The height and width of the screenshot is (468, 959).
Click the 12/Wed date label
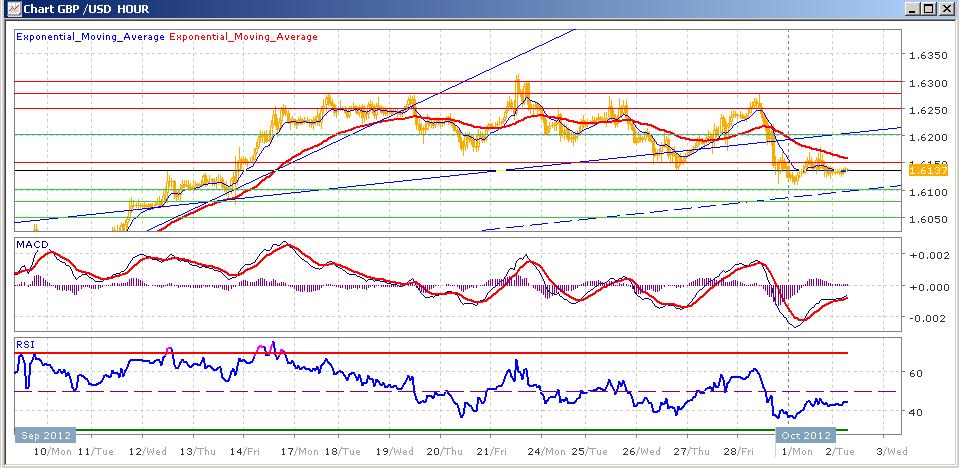[x=147, y=451]
